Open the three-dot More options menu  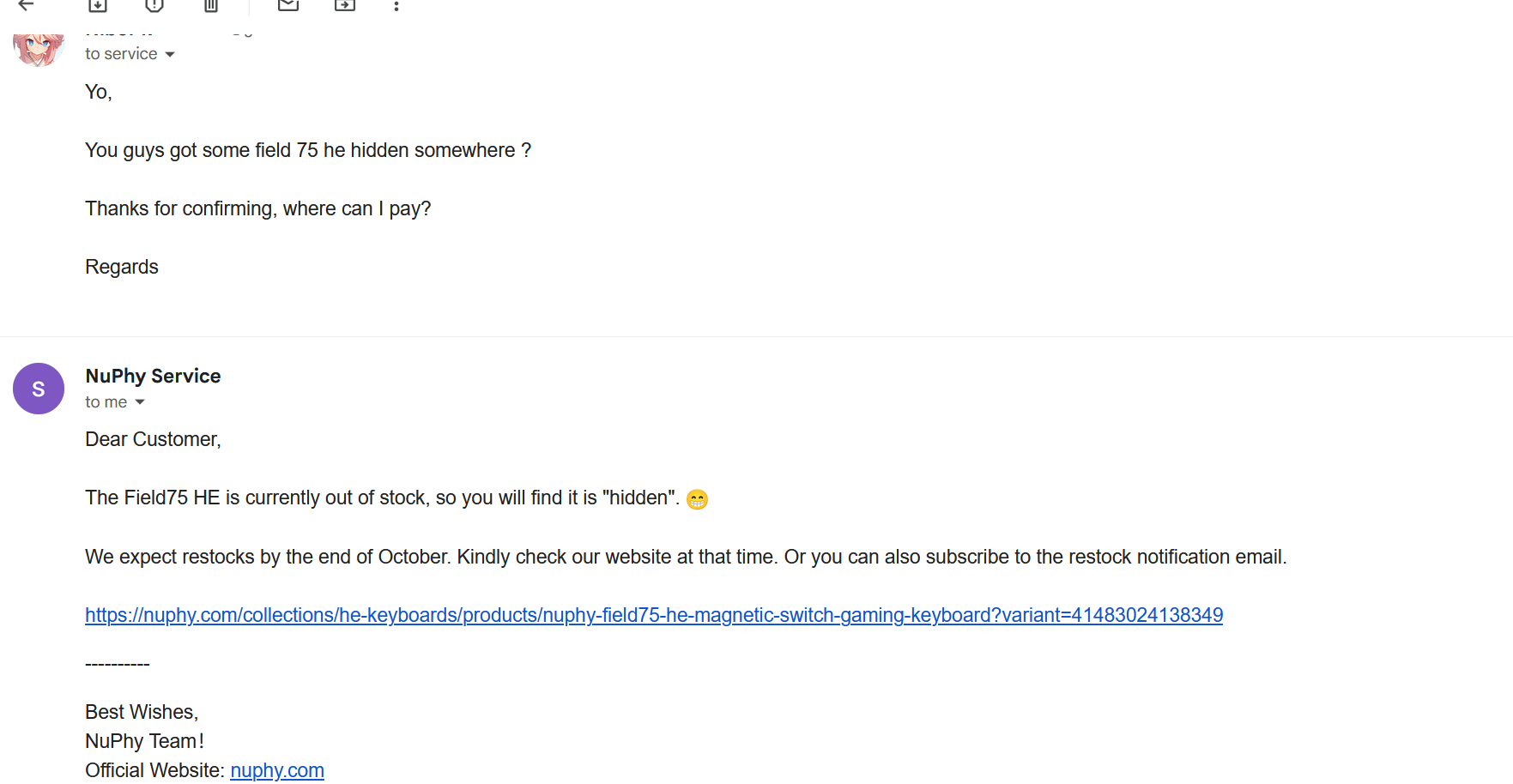tap(396, 6)
